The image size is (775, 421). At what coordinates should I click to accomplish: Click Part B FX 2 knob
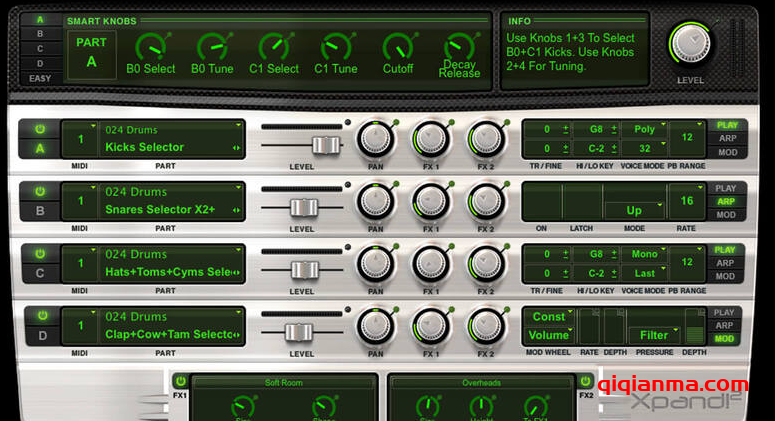tap(486, 202)
